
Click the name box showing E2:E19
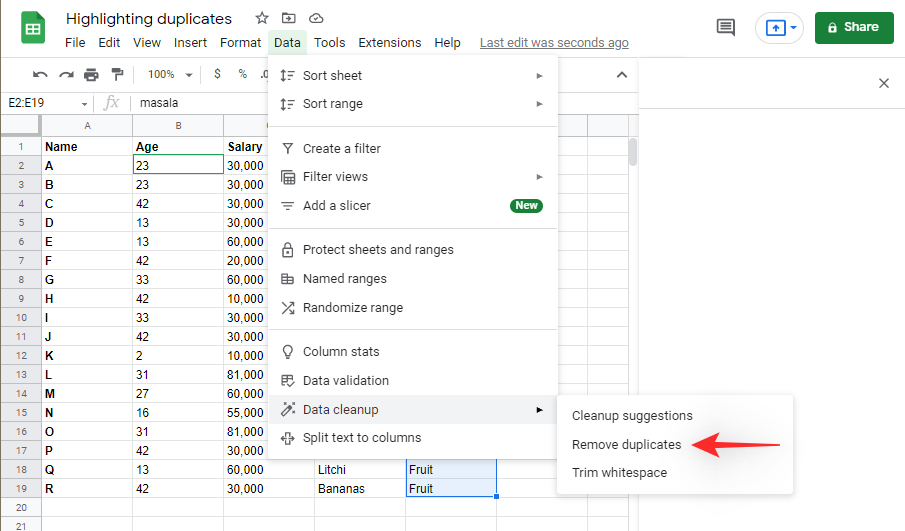click(x=40, y=103)
